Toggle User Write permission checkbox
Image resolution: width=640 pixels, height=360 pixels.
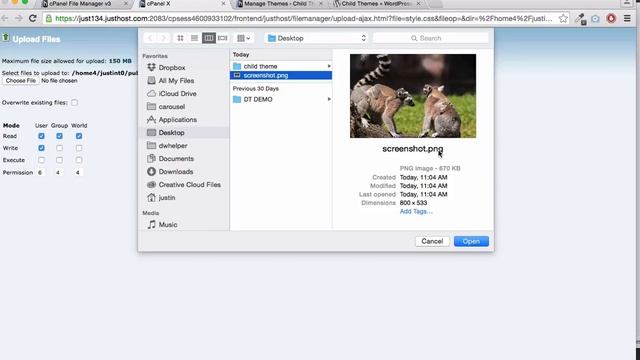pos(41,148)
